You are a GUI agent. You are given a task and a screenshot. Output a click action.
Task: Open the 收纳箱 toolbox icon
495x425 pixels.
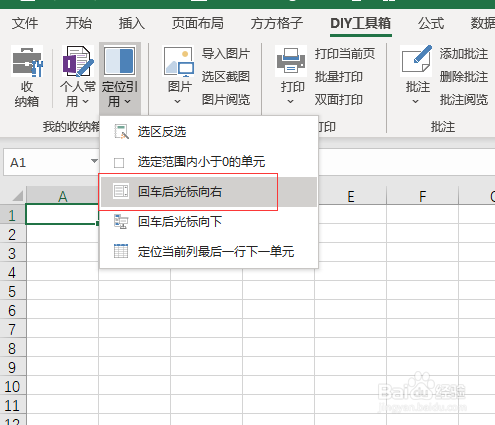tap(27, 61)
